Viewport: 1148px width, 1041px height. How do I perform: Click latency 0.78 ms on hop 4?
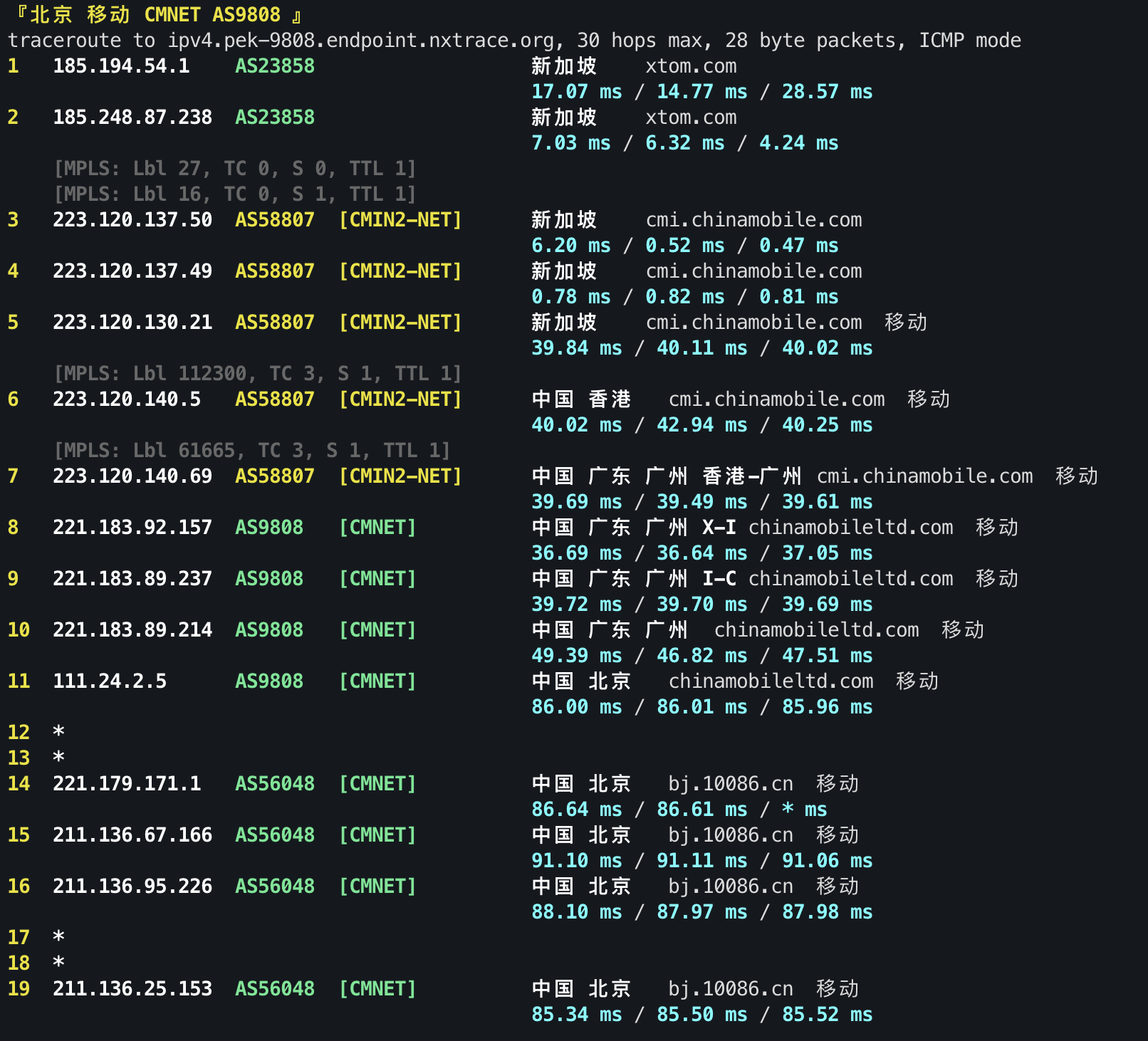[571, 297]
